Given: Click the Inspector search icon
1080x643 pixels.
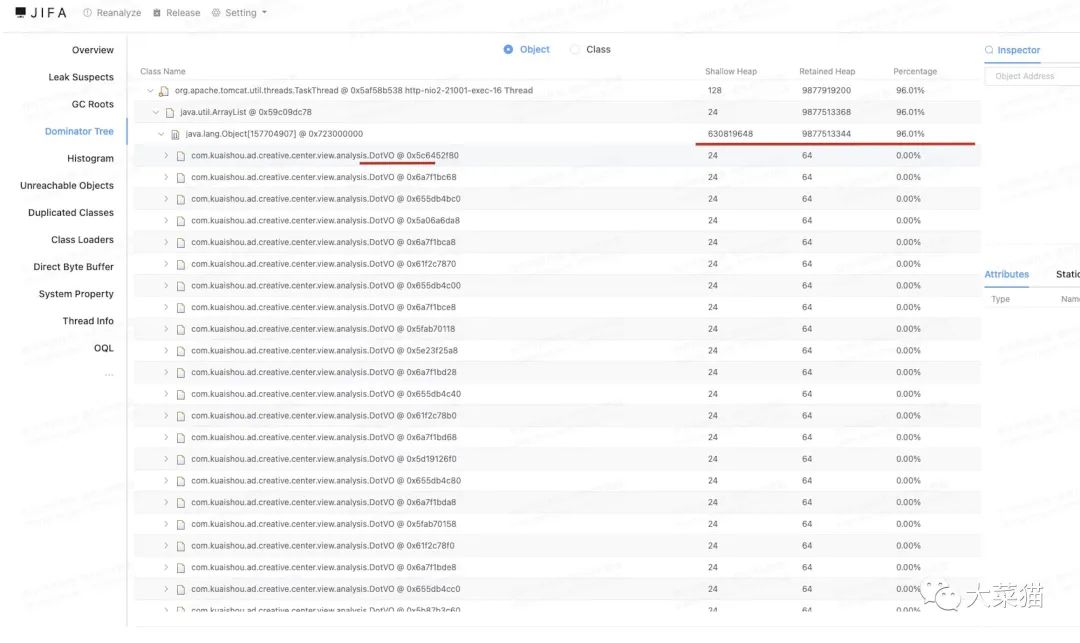Looking at the screenshot, I should click(989, 50).
